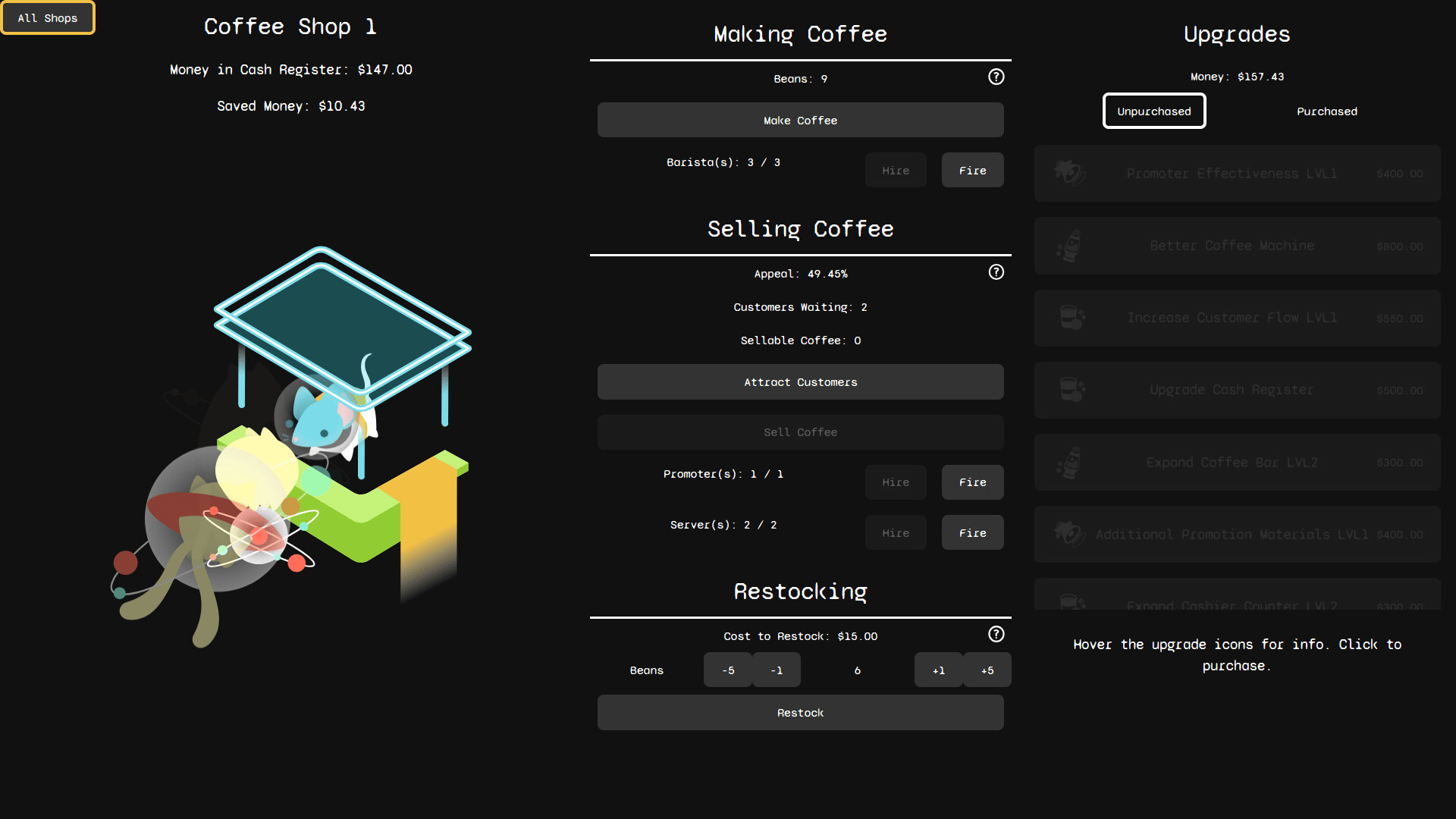This screenshot has width=1456, height=819.
Task: Click the Increase Customer Flow LVL1 icon
Action: tap(1072, 318)
